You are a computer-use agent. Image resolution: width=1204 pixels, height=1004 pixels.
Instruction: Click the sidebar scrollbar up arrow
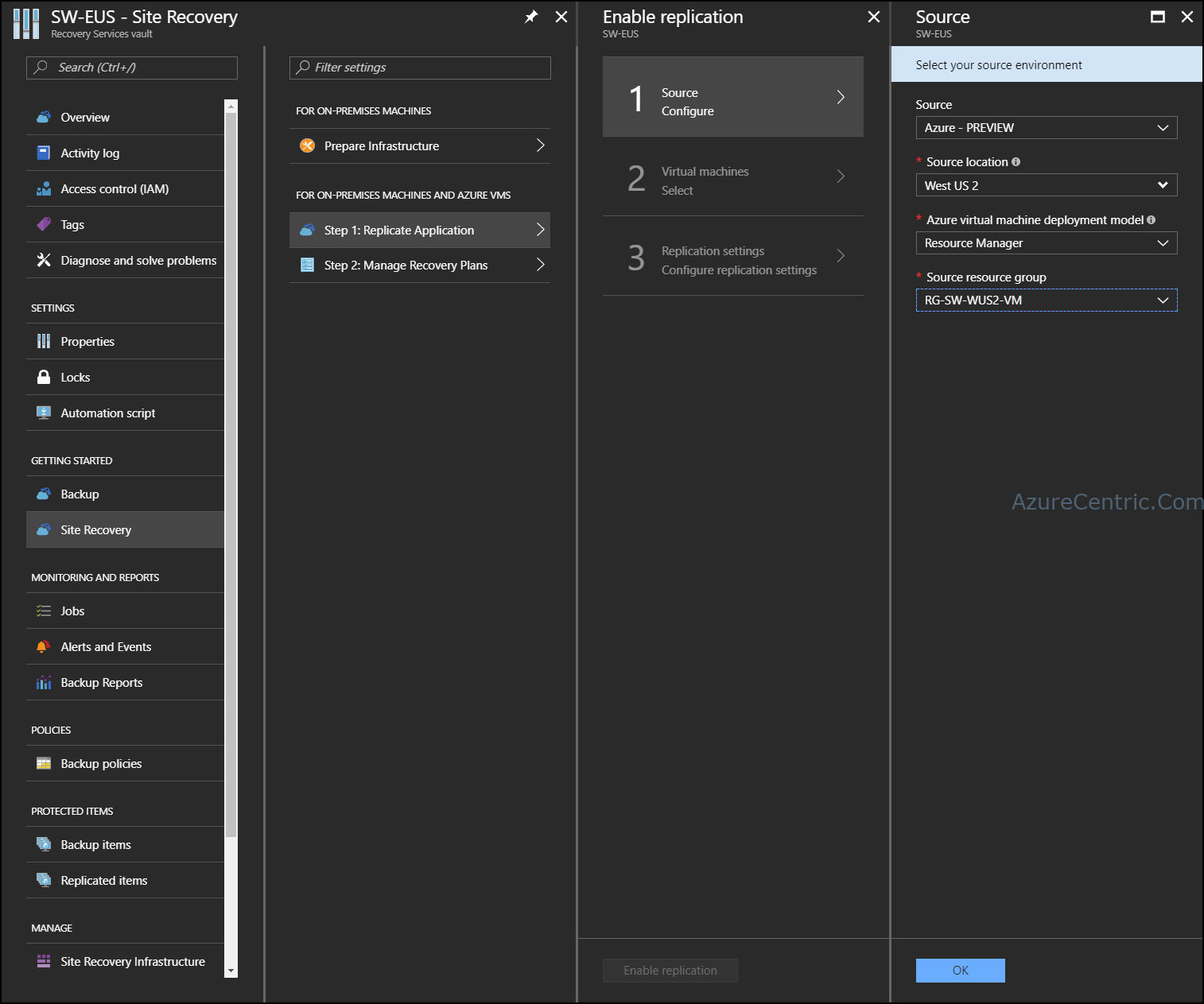coord(231,106)
